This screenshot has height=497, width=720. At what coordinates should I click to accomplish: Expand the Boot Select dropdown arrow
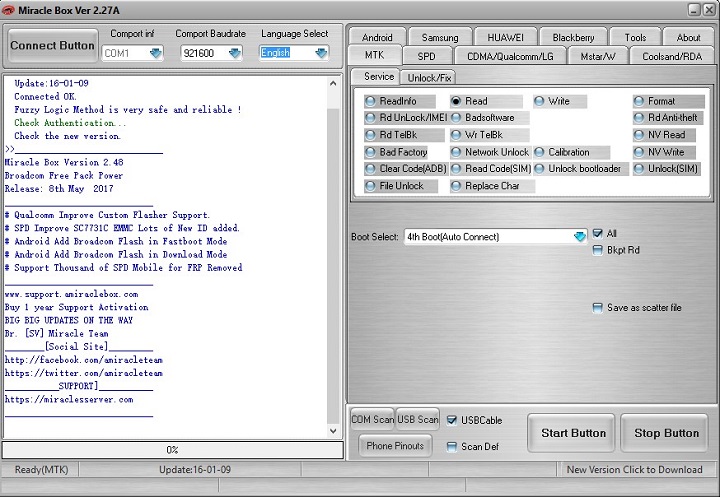(579, 237)
